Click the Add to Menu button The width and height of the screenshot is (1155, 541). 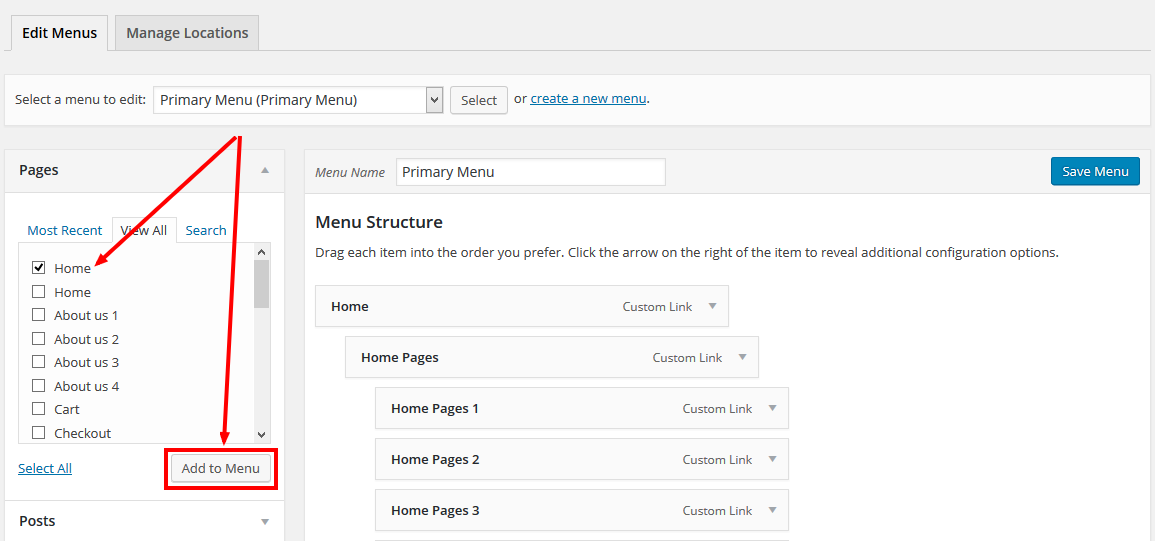point(221,469)
